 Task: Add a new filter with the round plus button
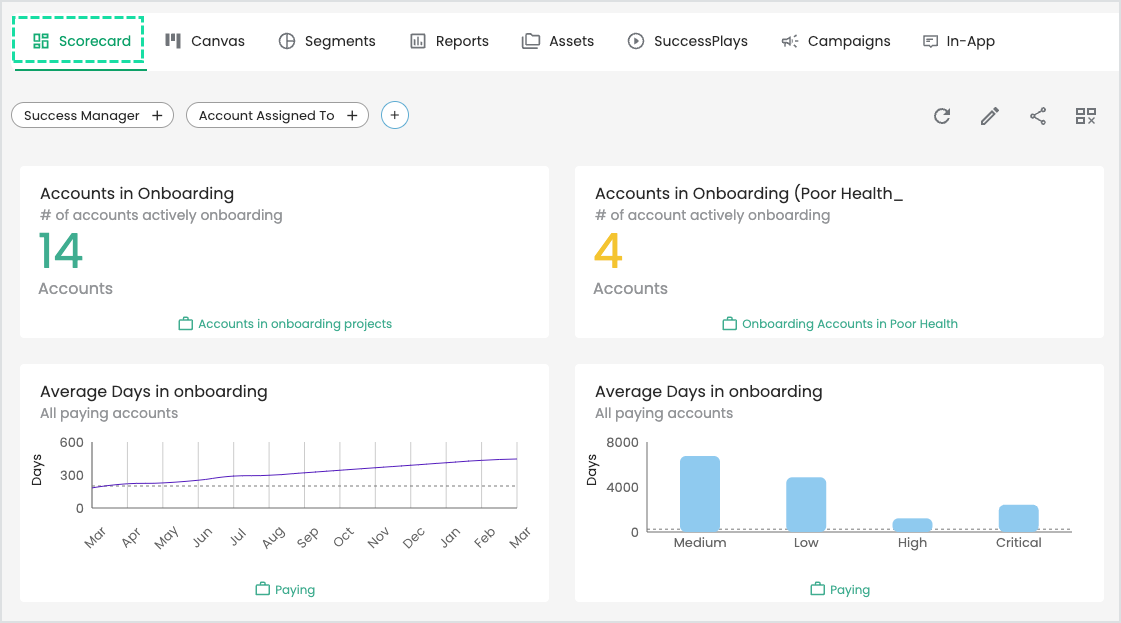(x=395, y=115)
